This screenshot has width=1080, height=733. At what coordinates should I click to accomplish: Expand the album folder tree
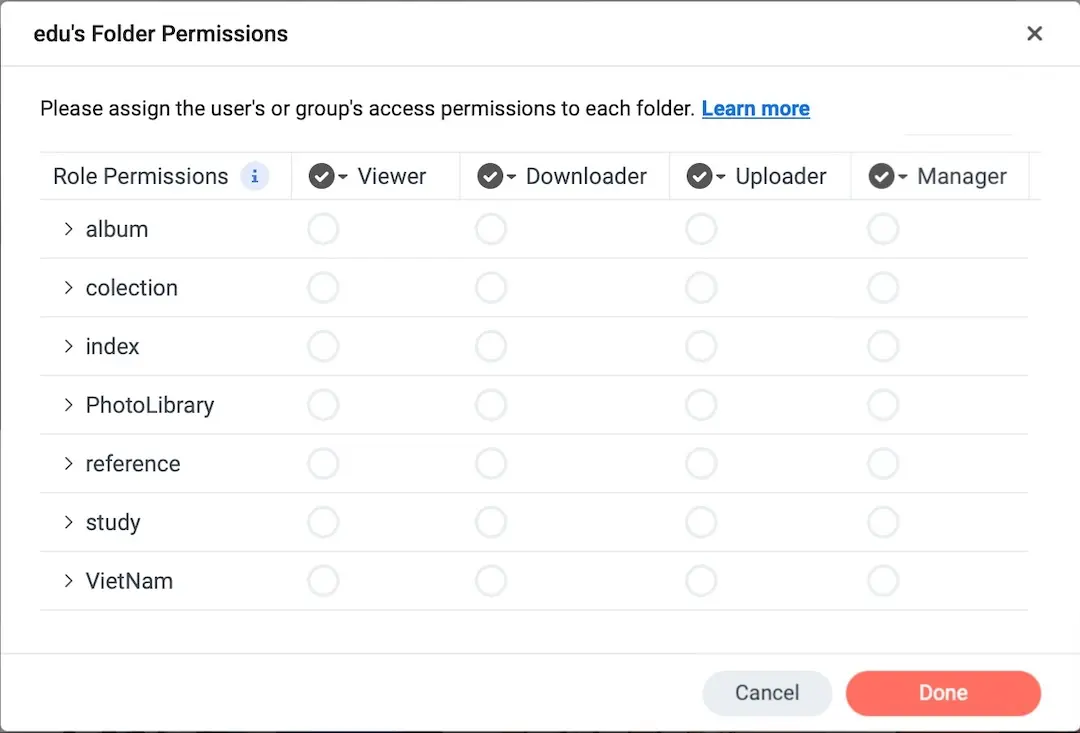(x=68, y=229)
